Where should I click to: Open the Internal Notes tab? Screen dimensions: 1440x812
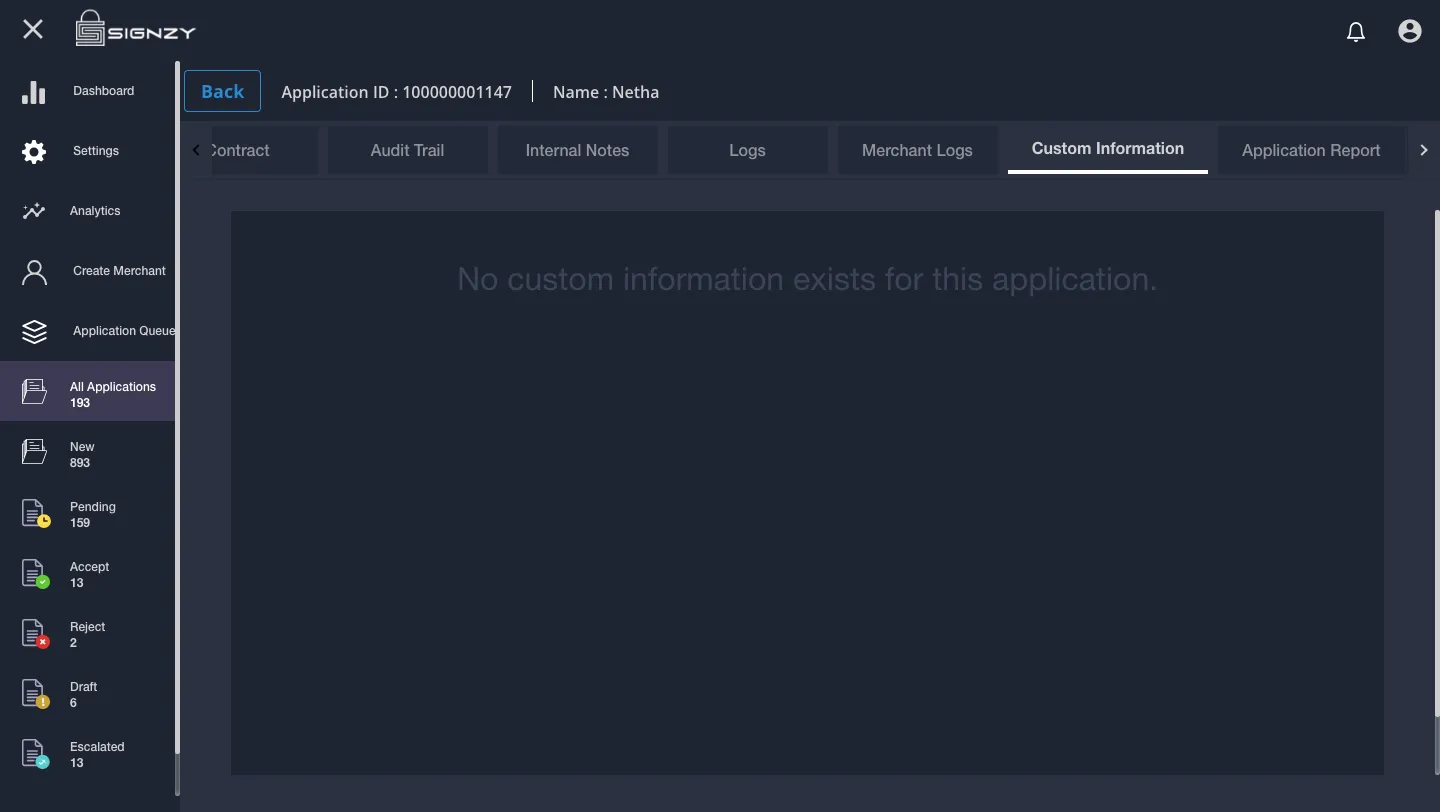(577, 150)
